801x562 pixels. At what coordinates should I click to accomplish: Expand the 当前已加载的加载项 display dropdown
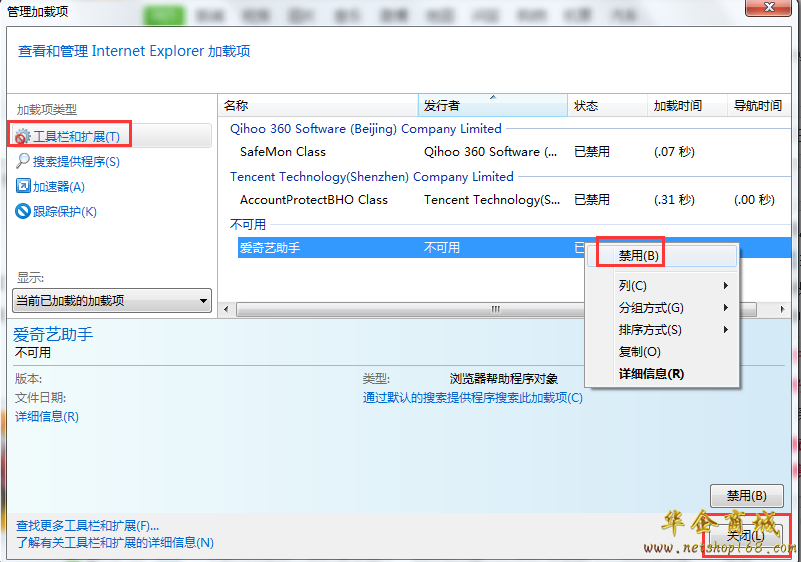[x=112, y=300]
